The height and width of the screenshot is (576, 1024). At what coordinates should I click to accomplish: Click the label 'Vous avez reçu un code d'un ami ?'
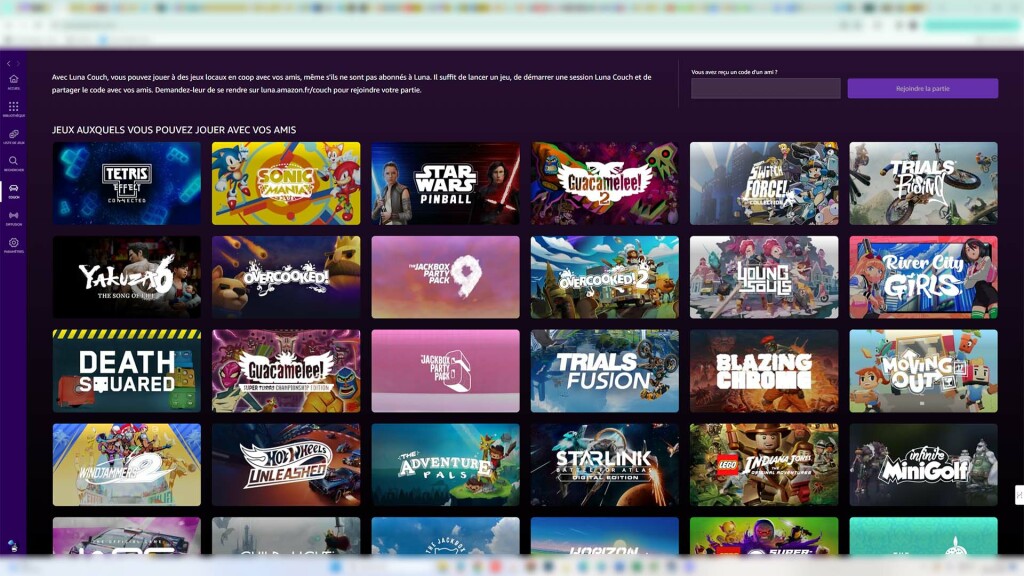pos(734,72)
